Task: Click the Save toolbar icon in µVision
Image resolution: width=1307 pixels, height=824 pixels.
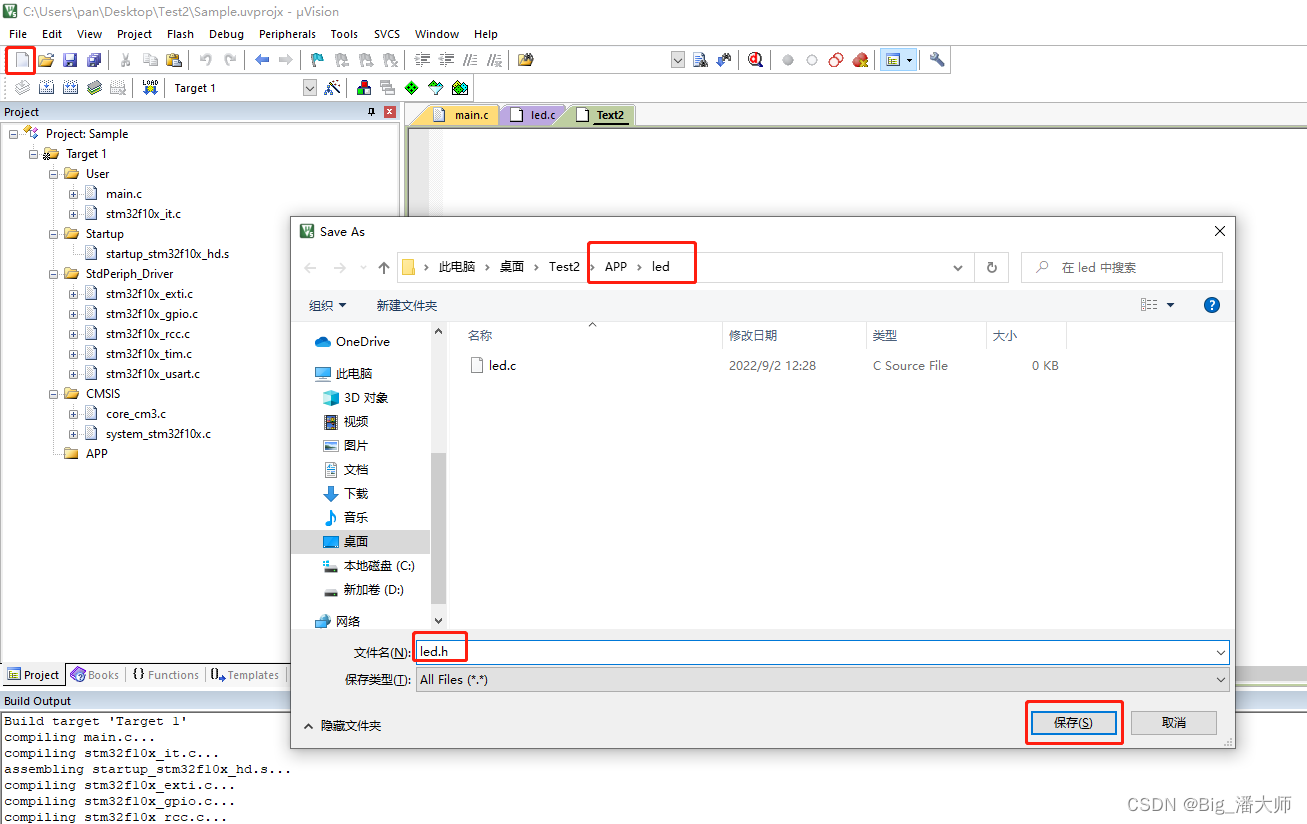Action: [x=70, y=60]
